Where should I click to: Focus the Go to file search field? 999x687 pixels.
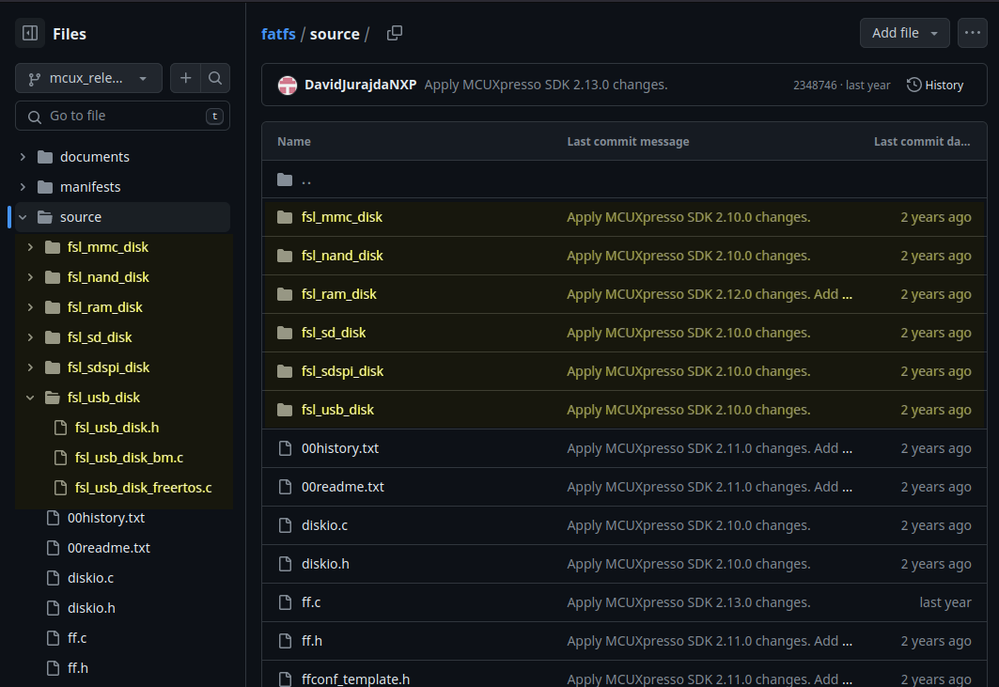click(120, 116)
